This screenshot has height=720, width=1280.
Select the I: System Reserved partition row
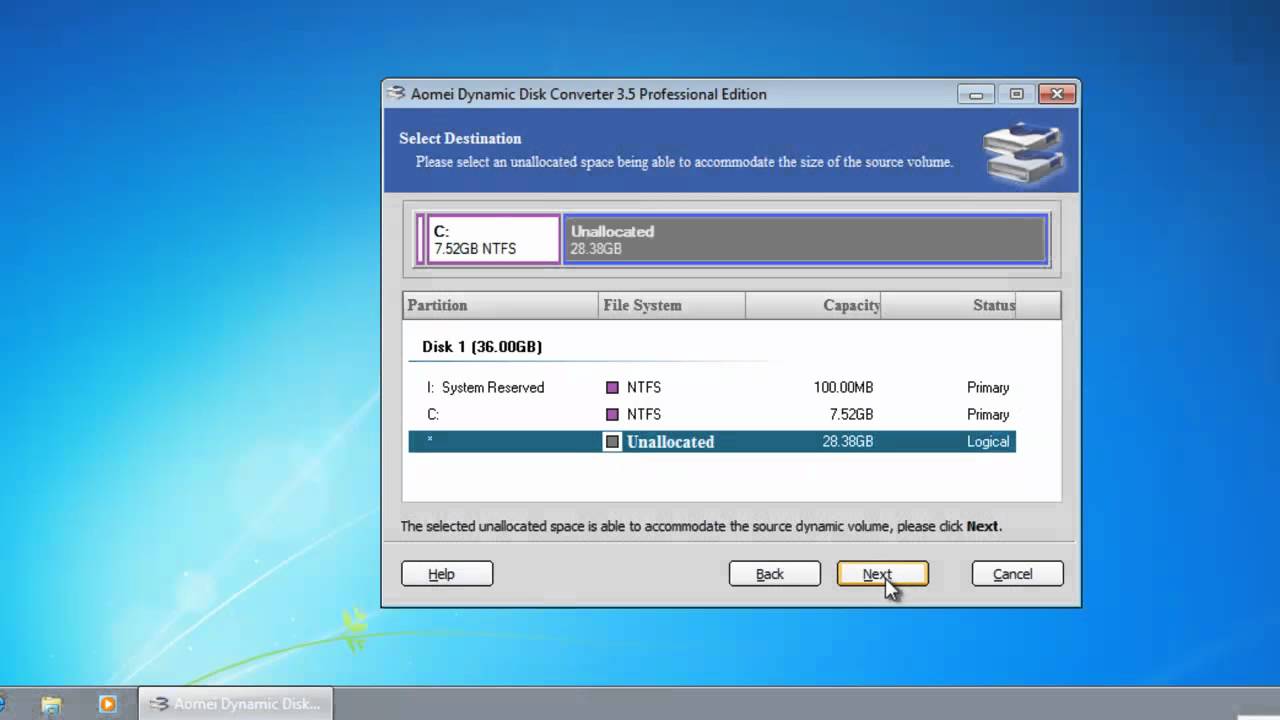tap(712, 387)
